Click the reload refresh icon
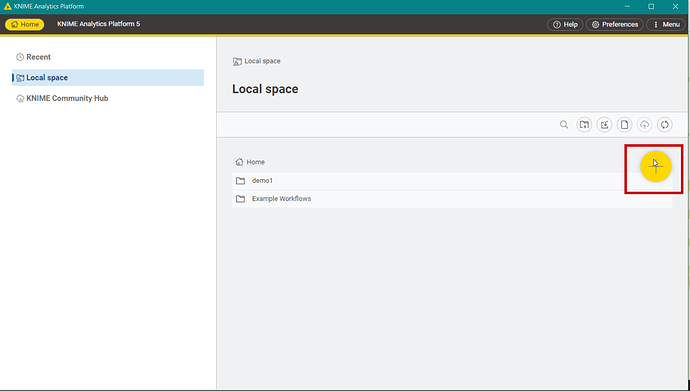 [664, 124]
